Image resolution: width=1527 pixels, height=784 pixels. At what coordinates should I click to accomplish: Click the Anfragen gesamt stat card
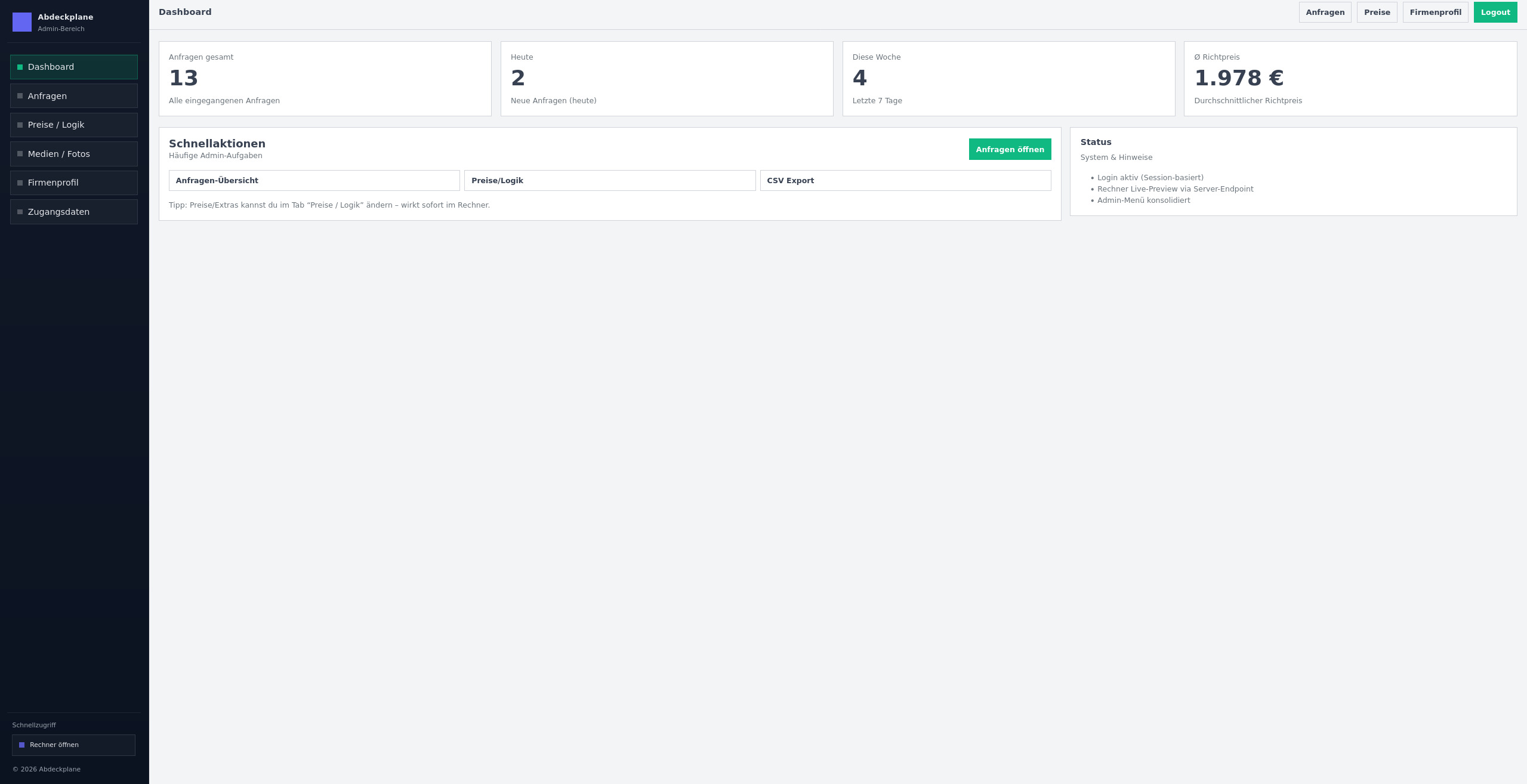(x=325, y=79)
